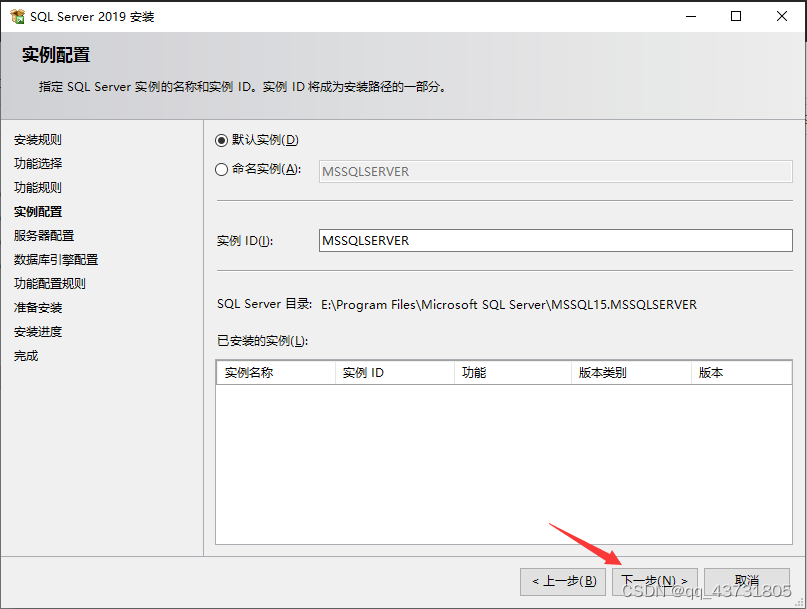Sort by the 版本类别 column header

(631, 373)
